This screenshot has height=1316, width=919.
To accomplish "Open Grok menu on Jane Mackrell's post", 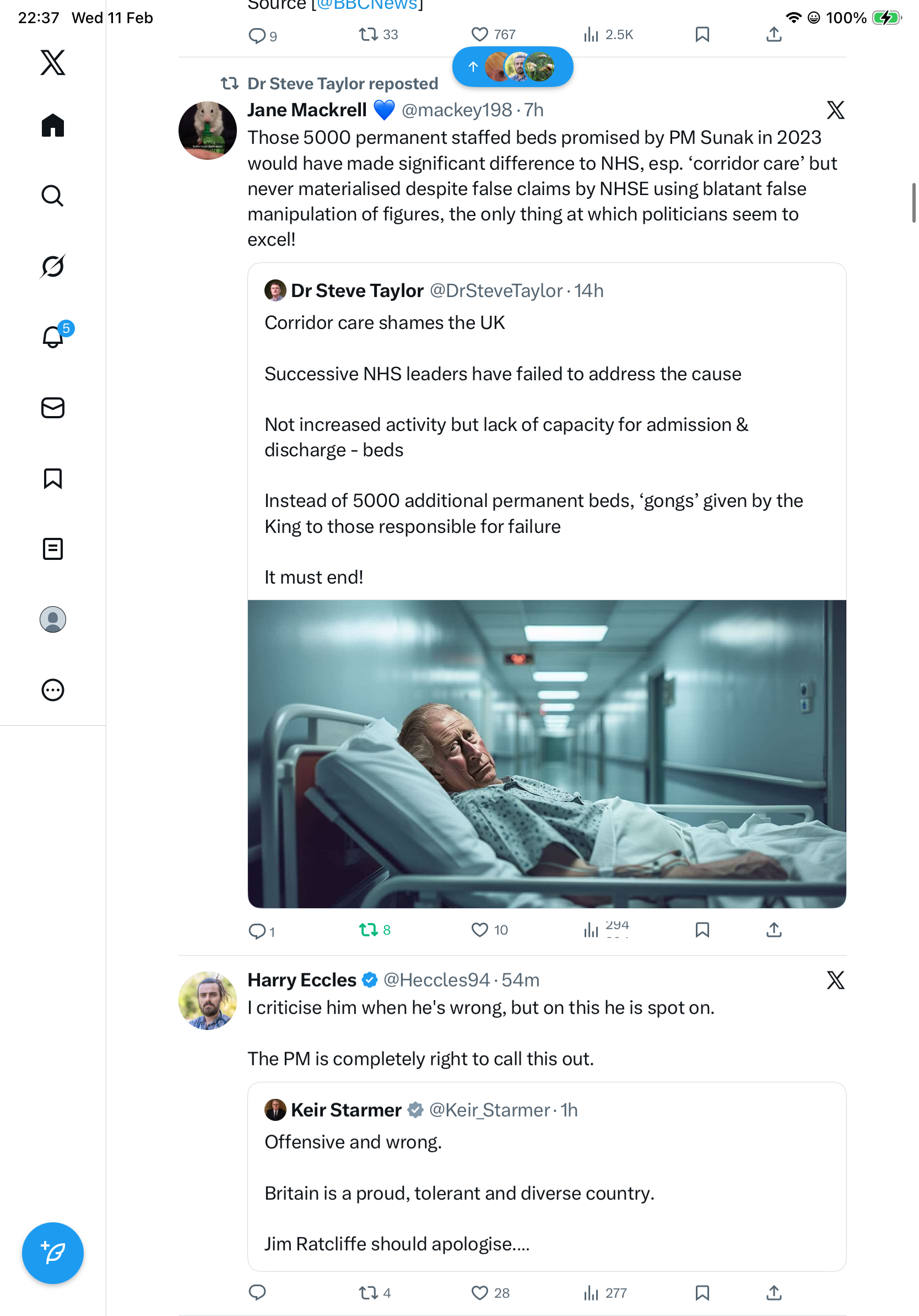I will coord(835,110).
